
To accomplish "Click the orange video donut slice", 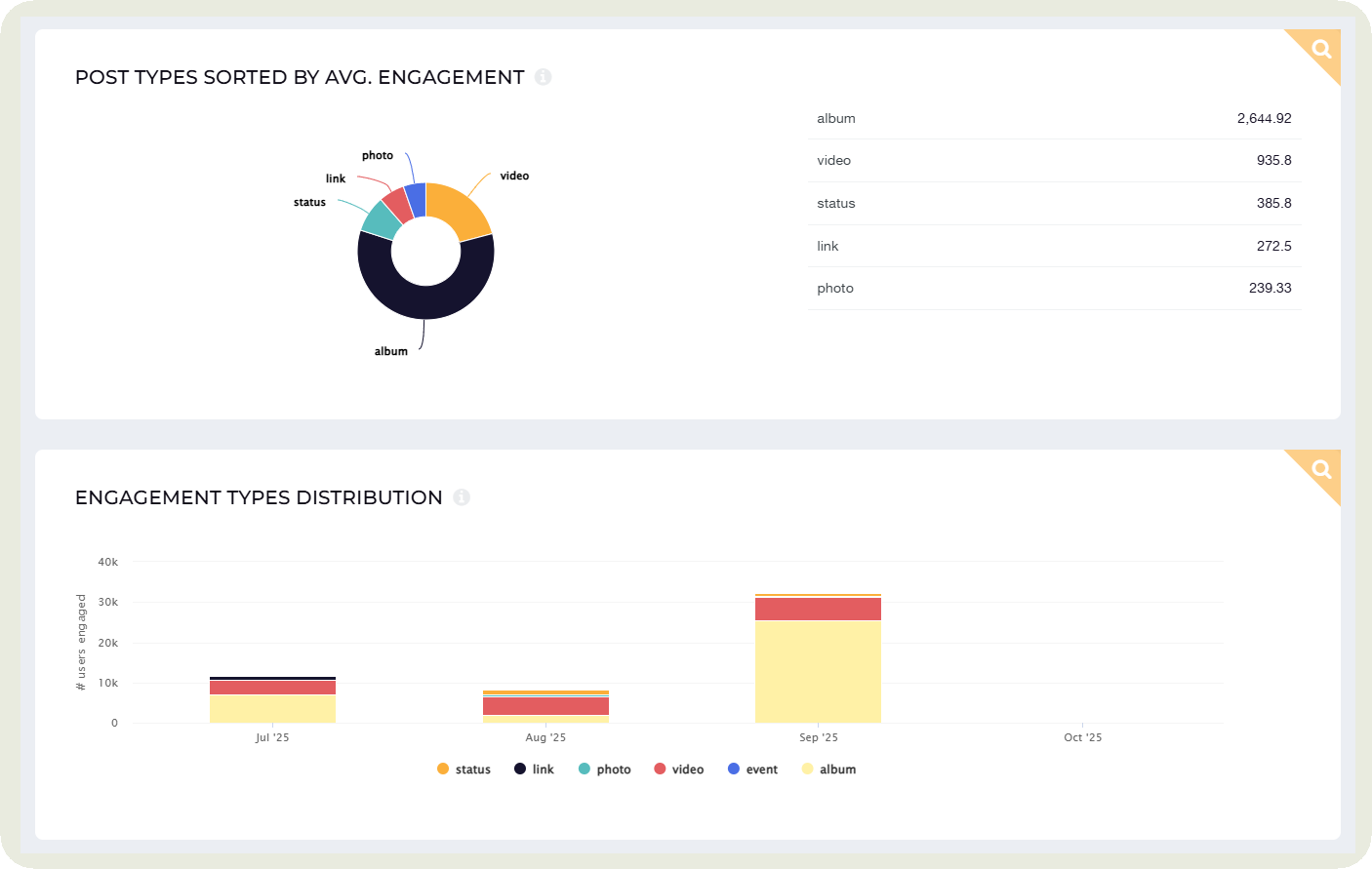I will click(461, 209).
